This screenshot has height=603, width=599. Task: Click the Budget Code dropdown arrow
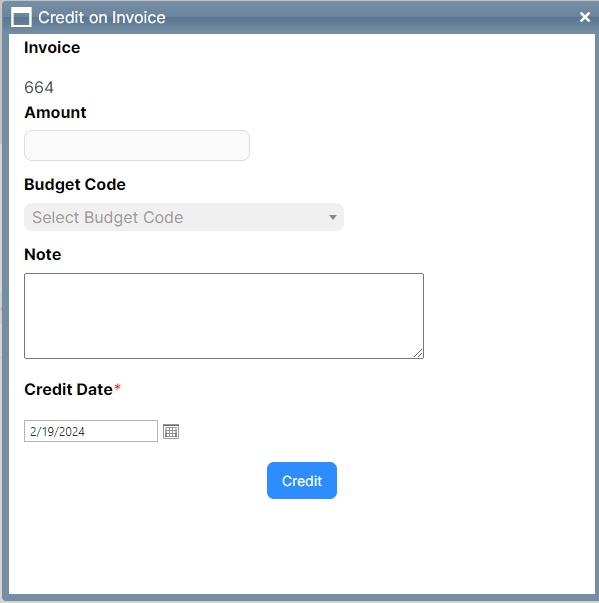click(x=333, y=217)
